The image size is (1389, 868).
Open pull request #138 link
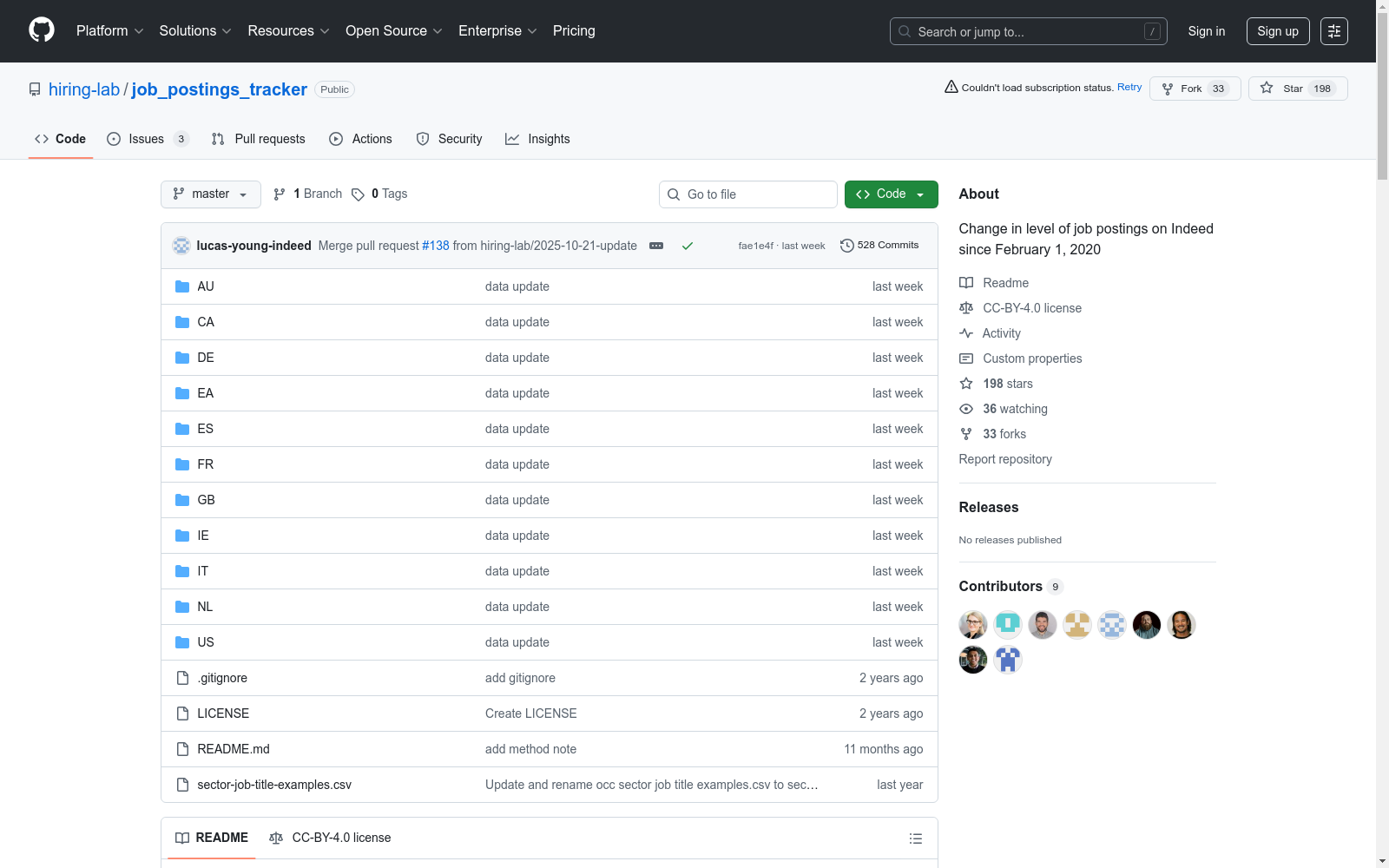coord(436,246)
